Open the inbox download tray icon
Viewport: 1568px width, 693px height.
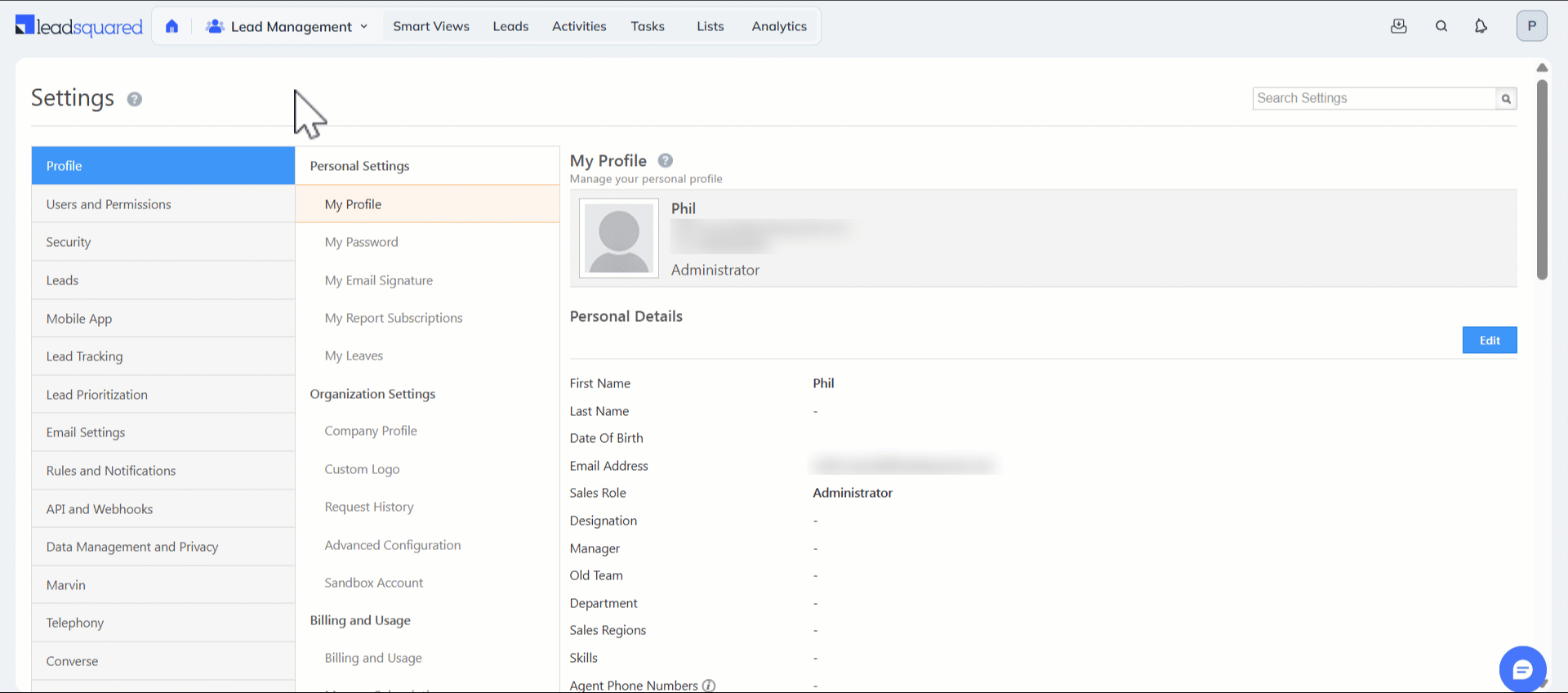1399,26
